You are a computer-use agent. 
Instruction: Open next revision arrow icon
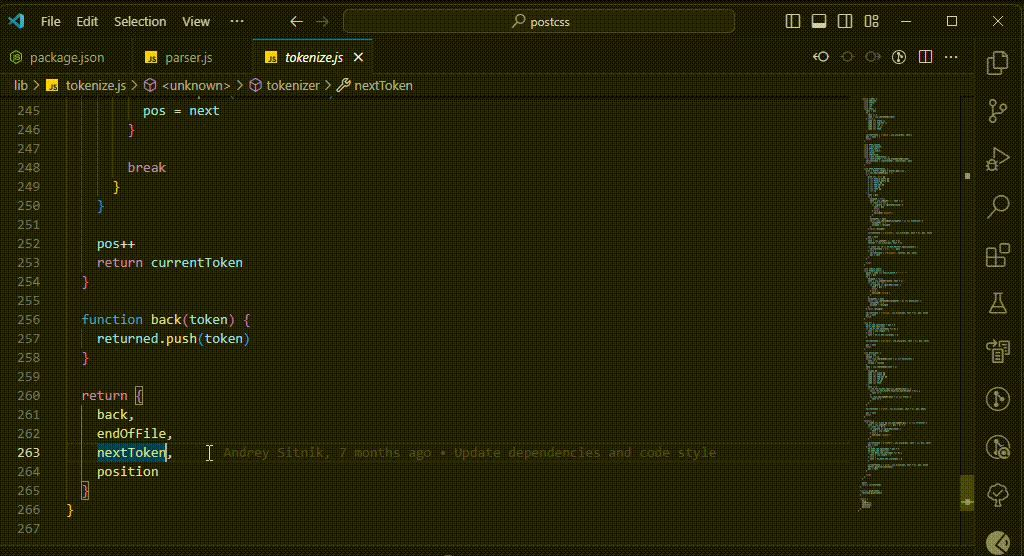pos(872,57)
